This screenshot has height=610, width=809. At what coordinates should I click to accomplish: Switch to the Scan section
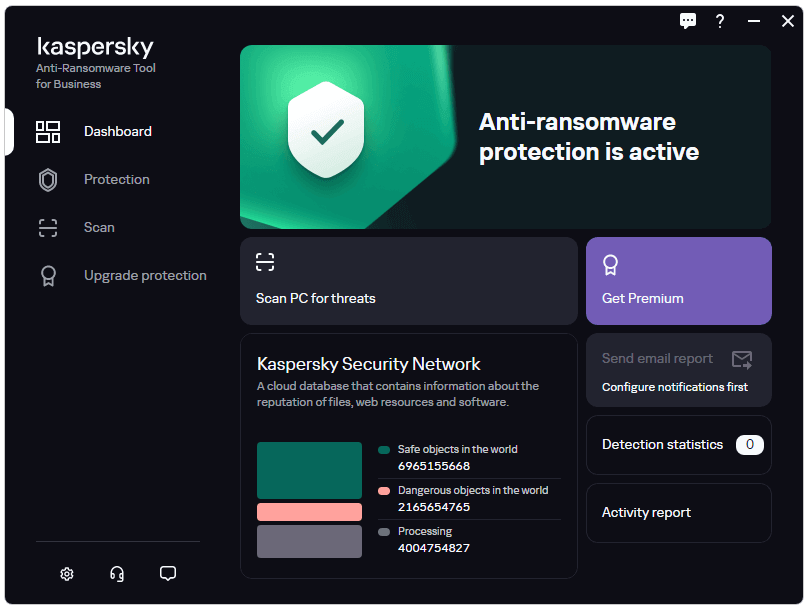(x=99, y=228)
